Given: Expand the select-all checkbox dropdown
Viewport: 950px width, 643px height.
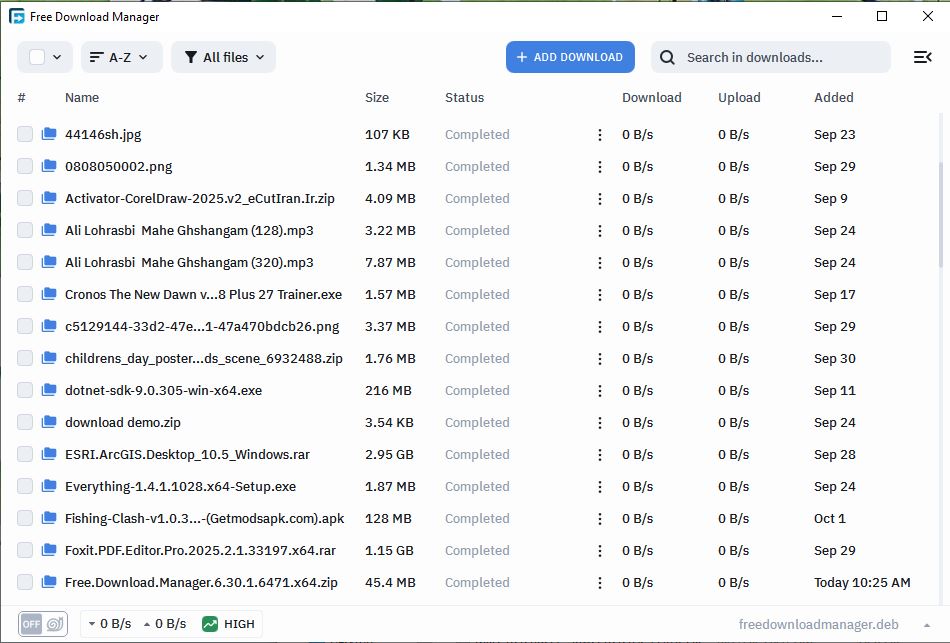Looking at the screenshot, I should point(57,58).
